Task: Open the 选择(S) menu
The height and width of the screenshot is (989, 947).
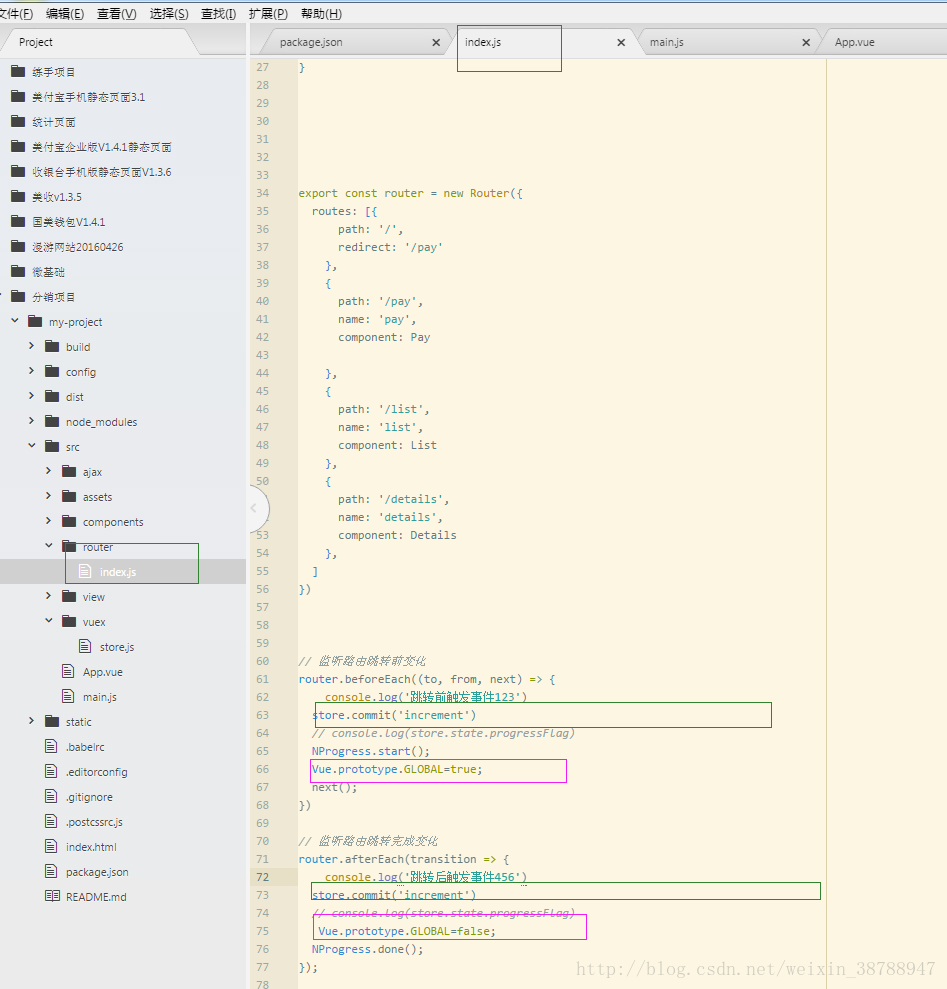Action: click(x=169, y=13)
